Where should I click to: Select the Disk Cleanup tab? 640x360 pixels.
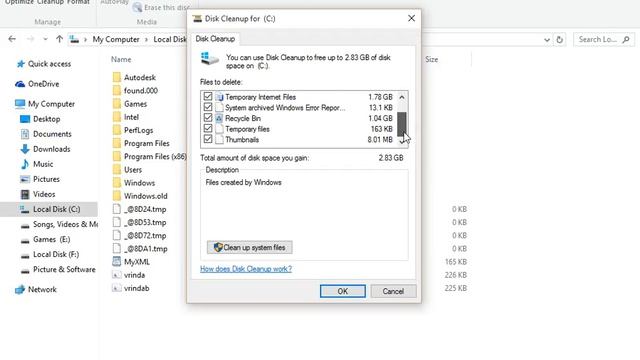pyautogui.click(x=215, y=39)
